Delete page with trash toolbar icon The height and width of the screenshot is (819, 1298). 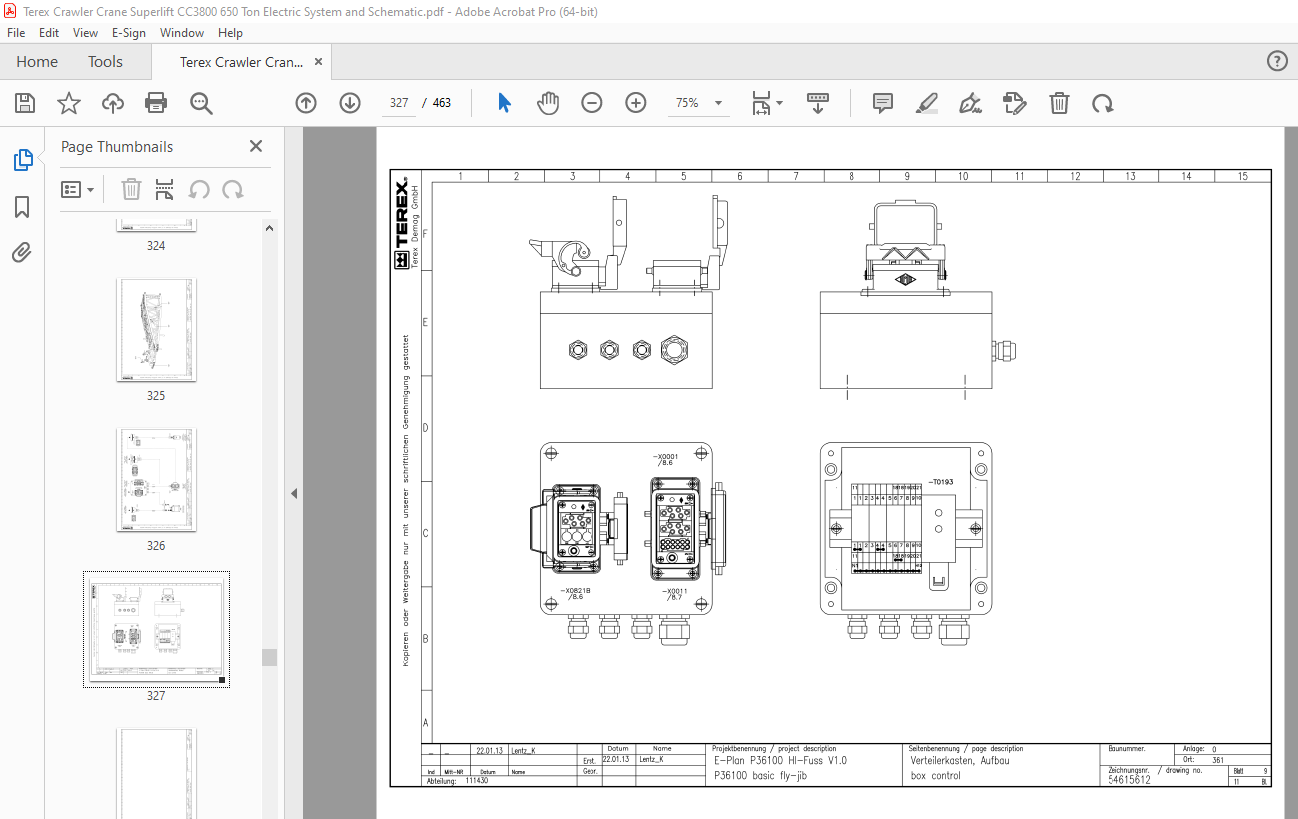1059,103
